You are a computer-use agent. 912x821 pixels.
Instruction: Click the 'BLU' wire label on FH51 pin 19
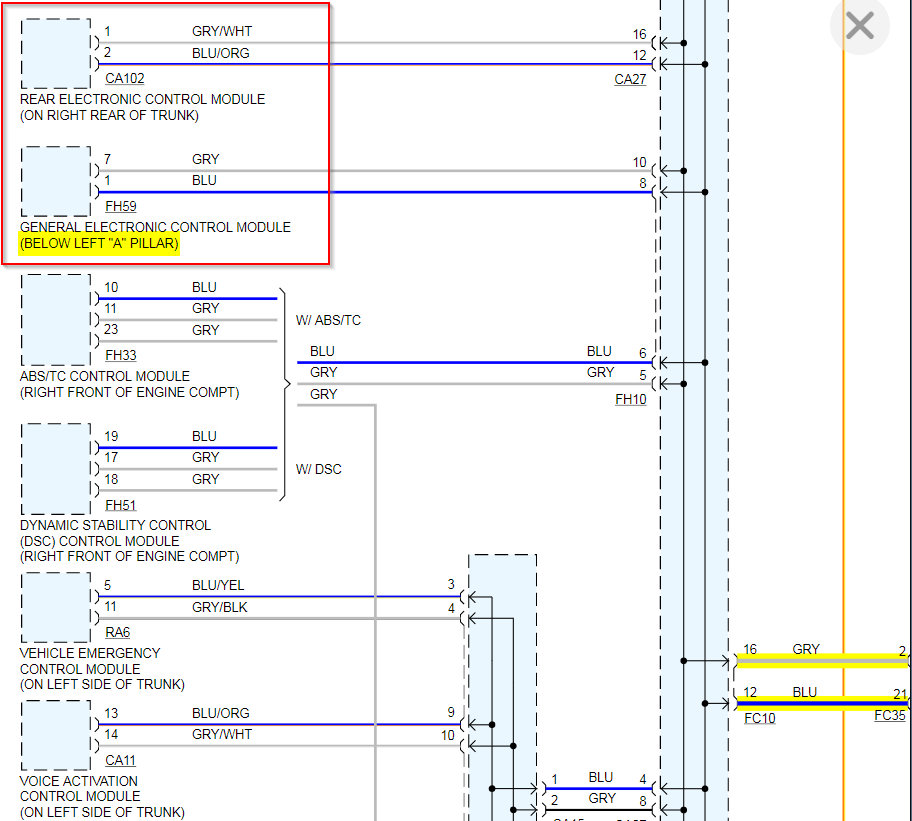[204, 436]
